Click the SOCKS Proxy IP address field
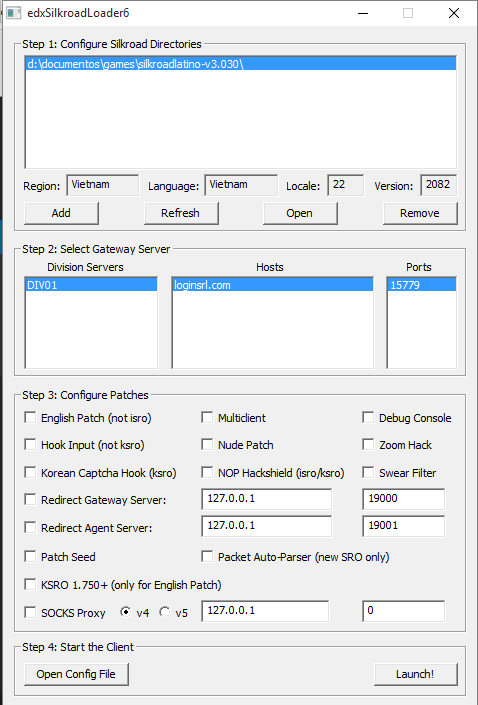Screen dimensions: 478x705 tap(265, 611)
